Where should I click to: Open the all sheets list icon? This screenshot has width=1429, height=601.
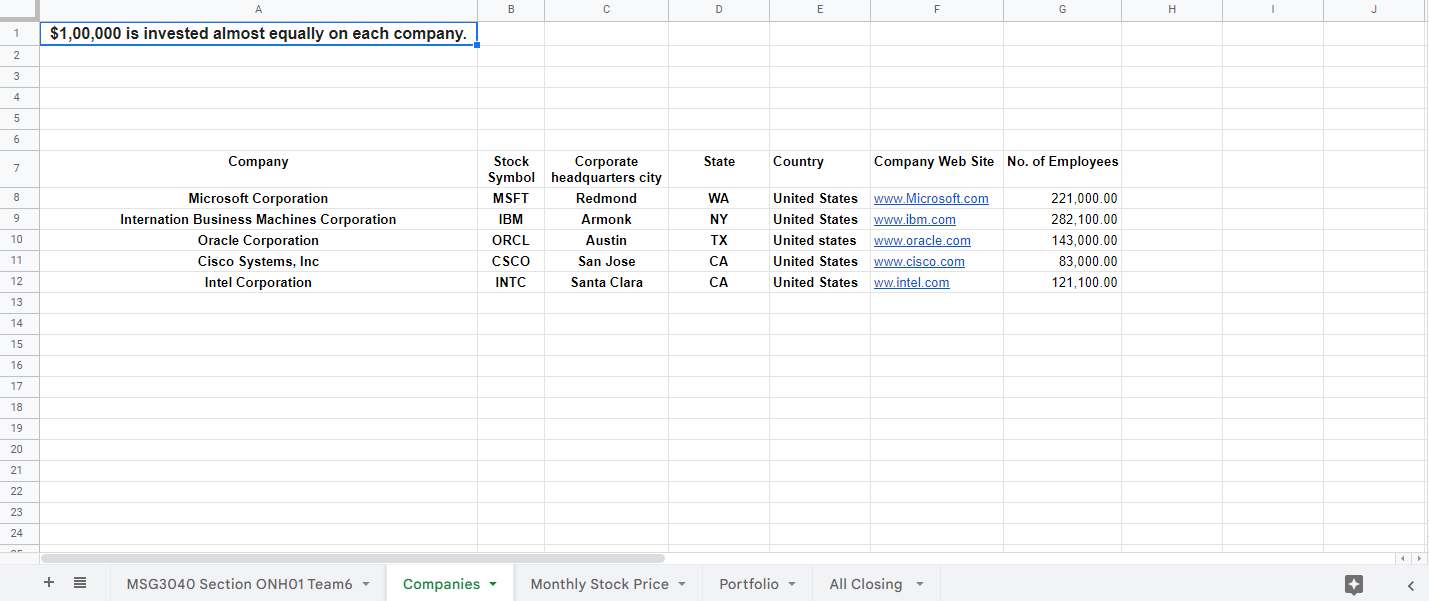tap(80, 583)
